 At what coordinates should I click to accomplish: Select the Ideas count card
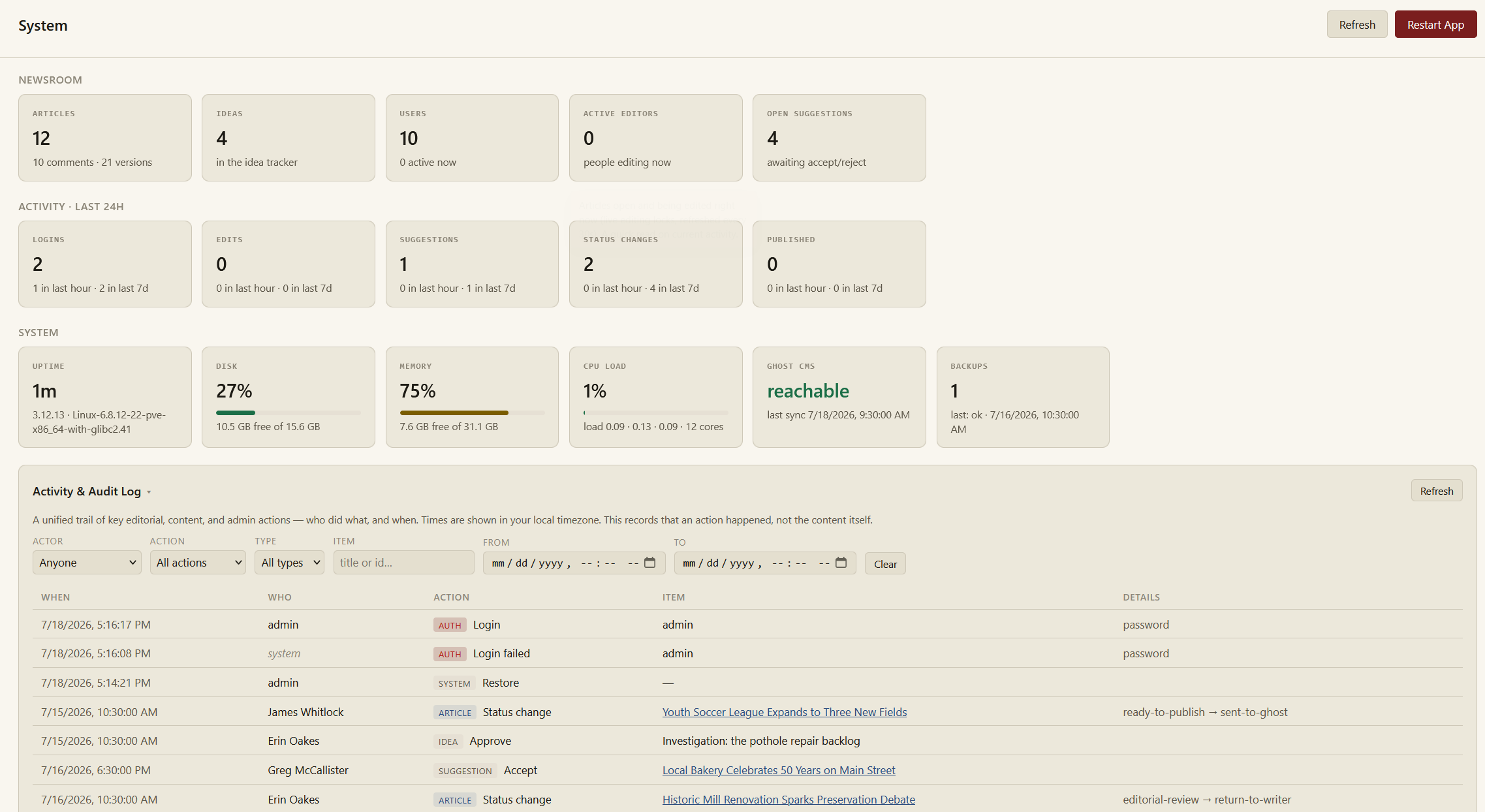(289, 138)
